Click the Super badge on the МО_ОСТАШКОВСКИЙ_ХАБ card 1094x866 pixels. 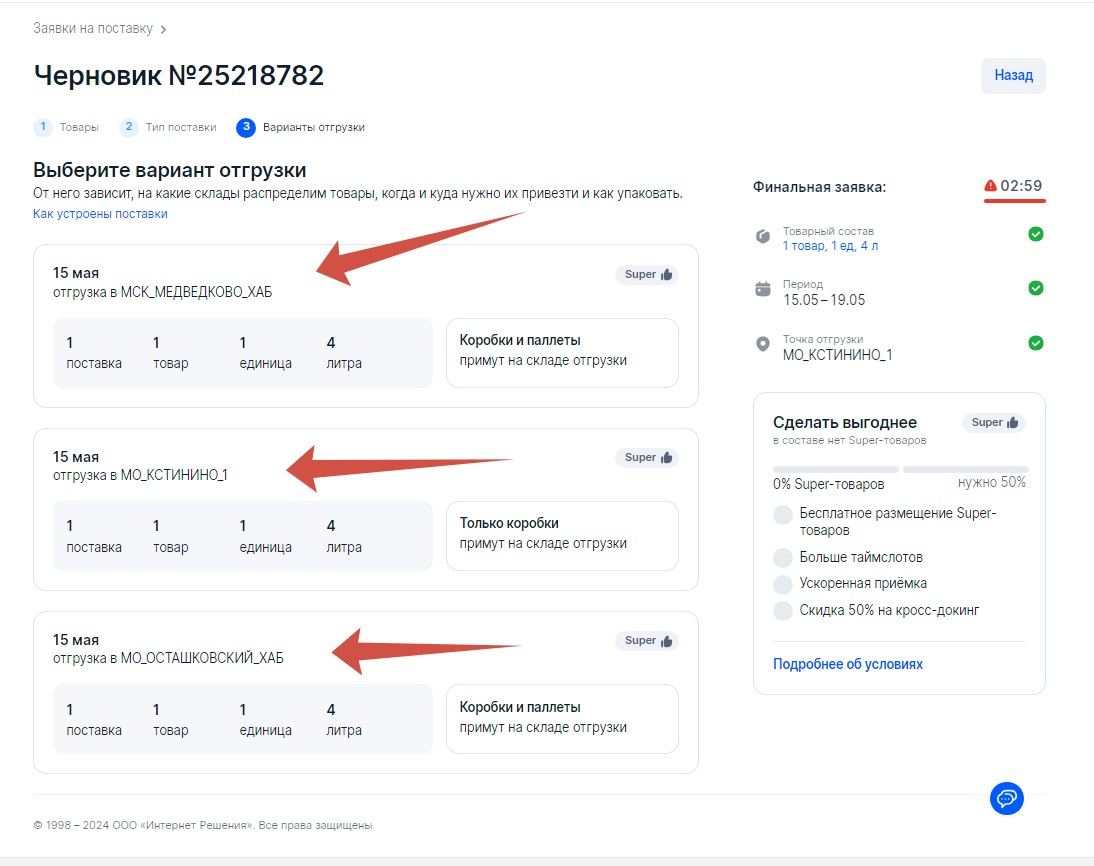(646, 641)
